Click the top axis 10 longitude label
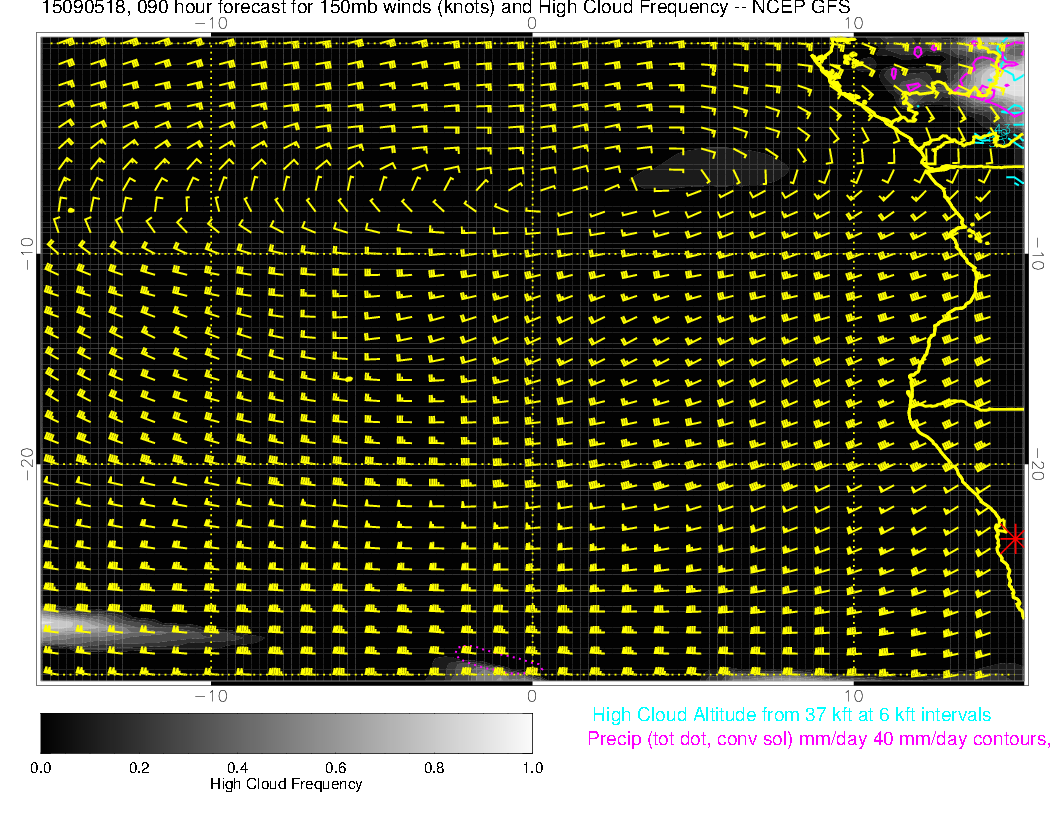 [853, 24]
